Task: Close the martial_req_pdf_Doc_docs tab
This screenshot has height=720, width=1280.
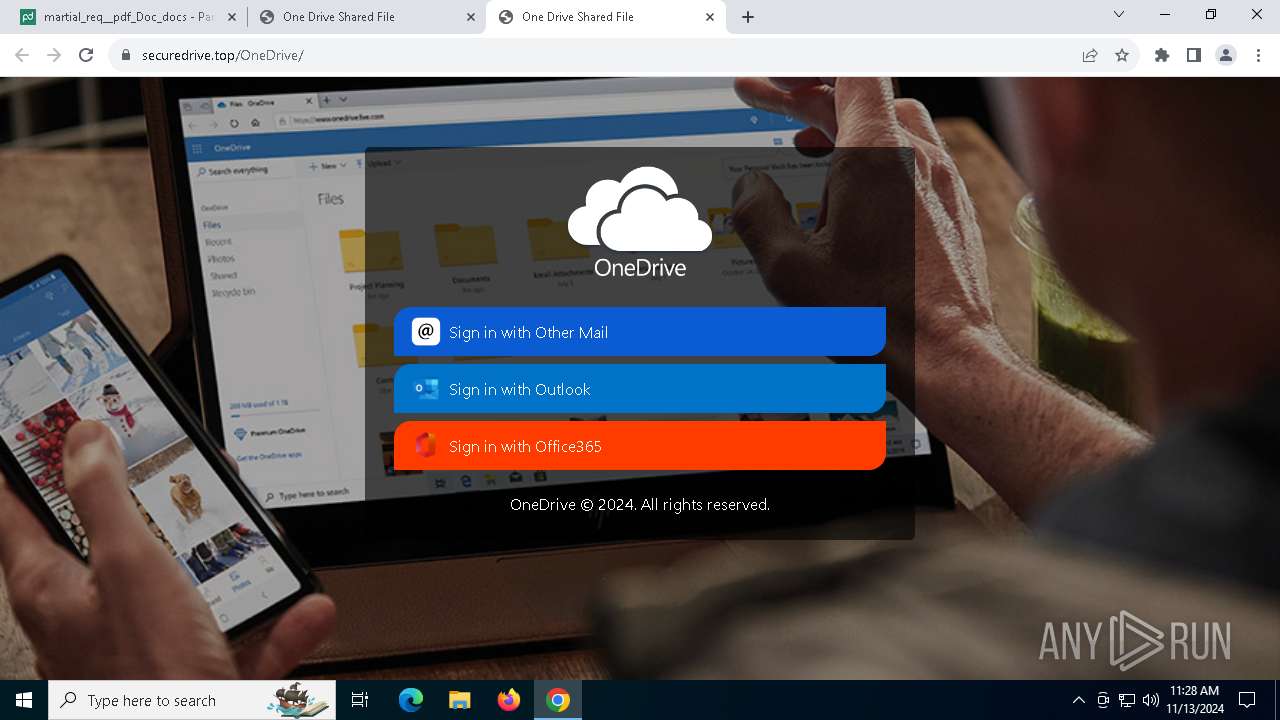Action: tap(232, 17)
